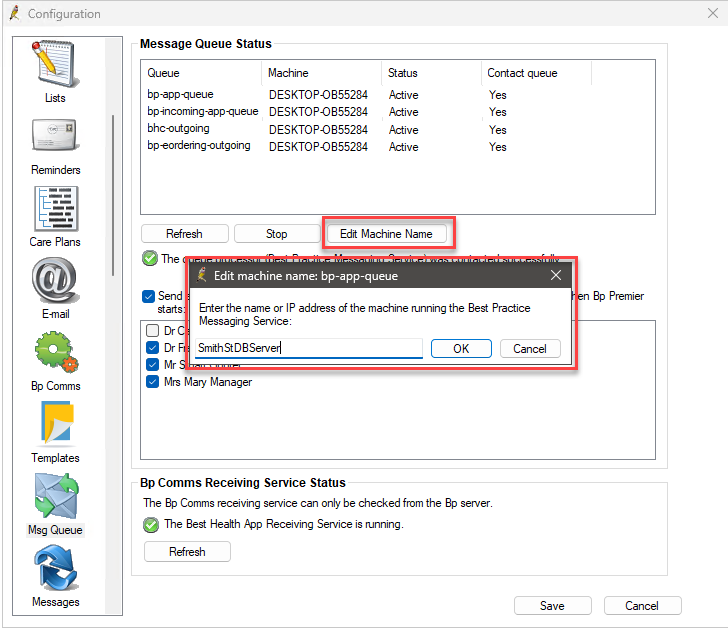Toggle the Send checkbox
Image resolution: width=728 pixels, height=628 pixels.
coord(149,296)
